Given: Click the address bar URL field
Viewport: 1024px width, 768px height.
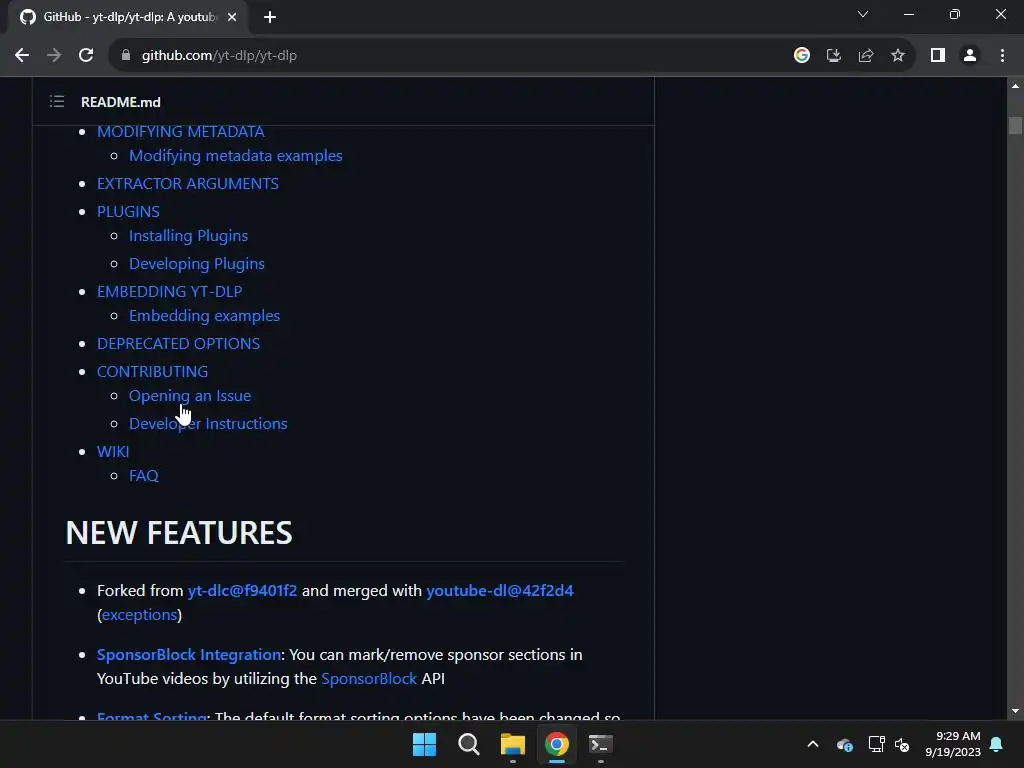Looking at the screenshot, I should [451, 56].
